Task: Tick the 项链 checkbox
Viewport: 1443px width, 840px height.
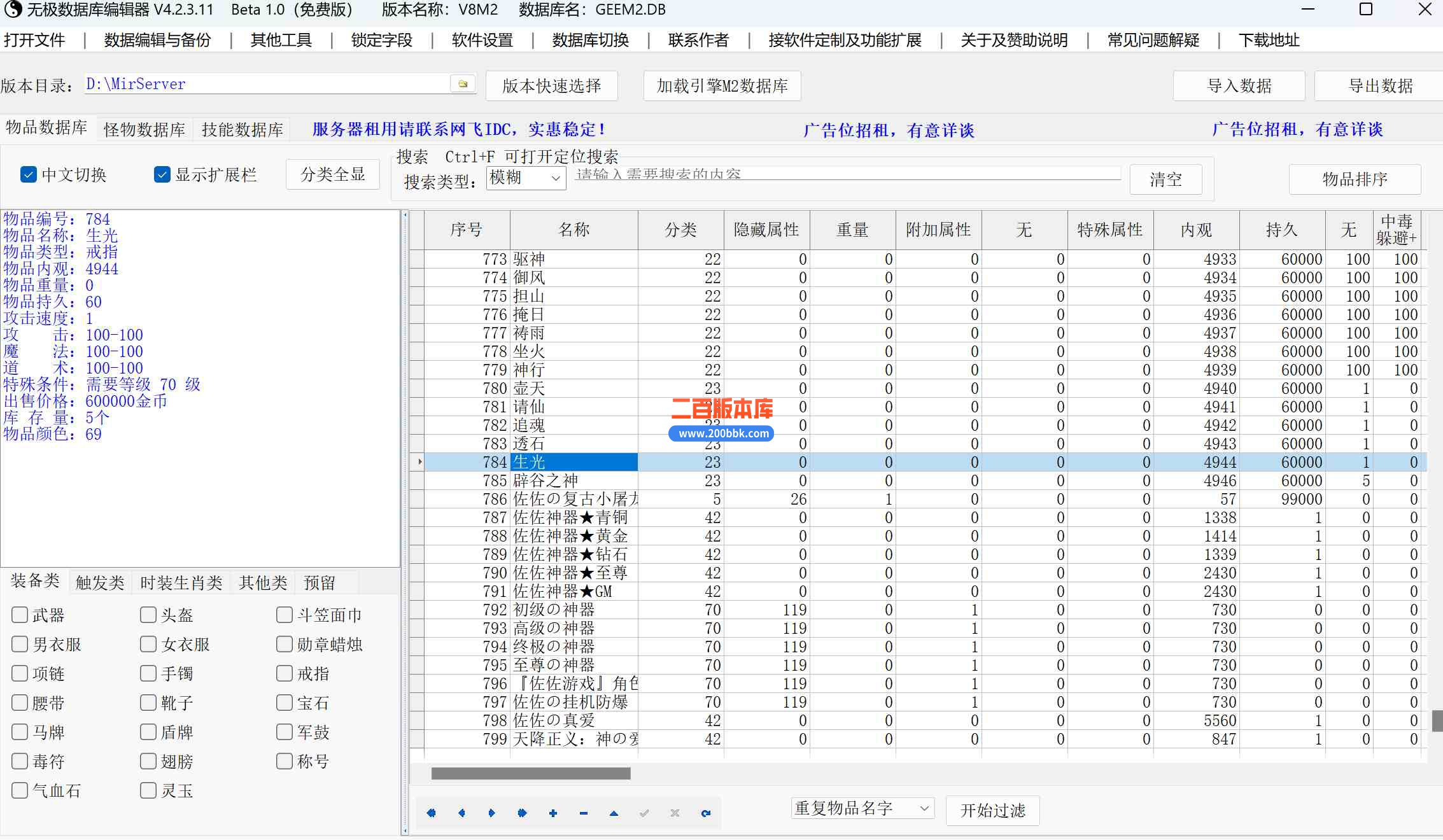Action: (x=20, y=673)
